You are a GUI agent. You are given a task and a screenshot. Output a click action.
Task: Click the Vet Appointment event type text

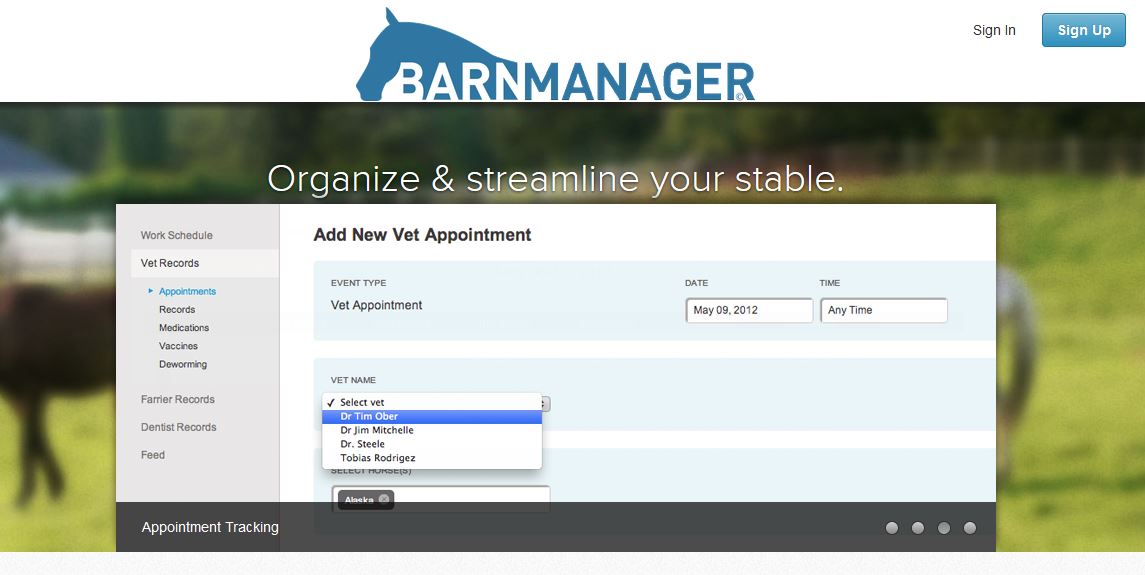(376, 305)
